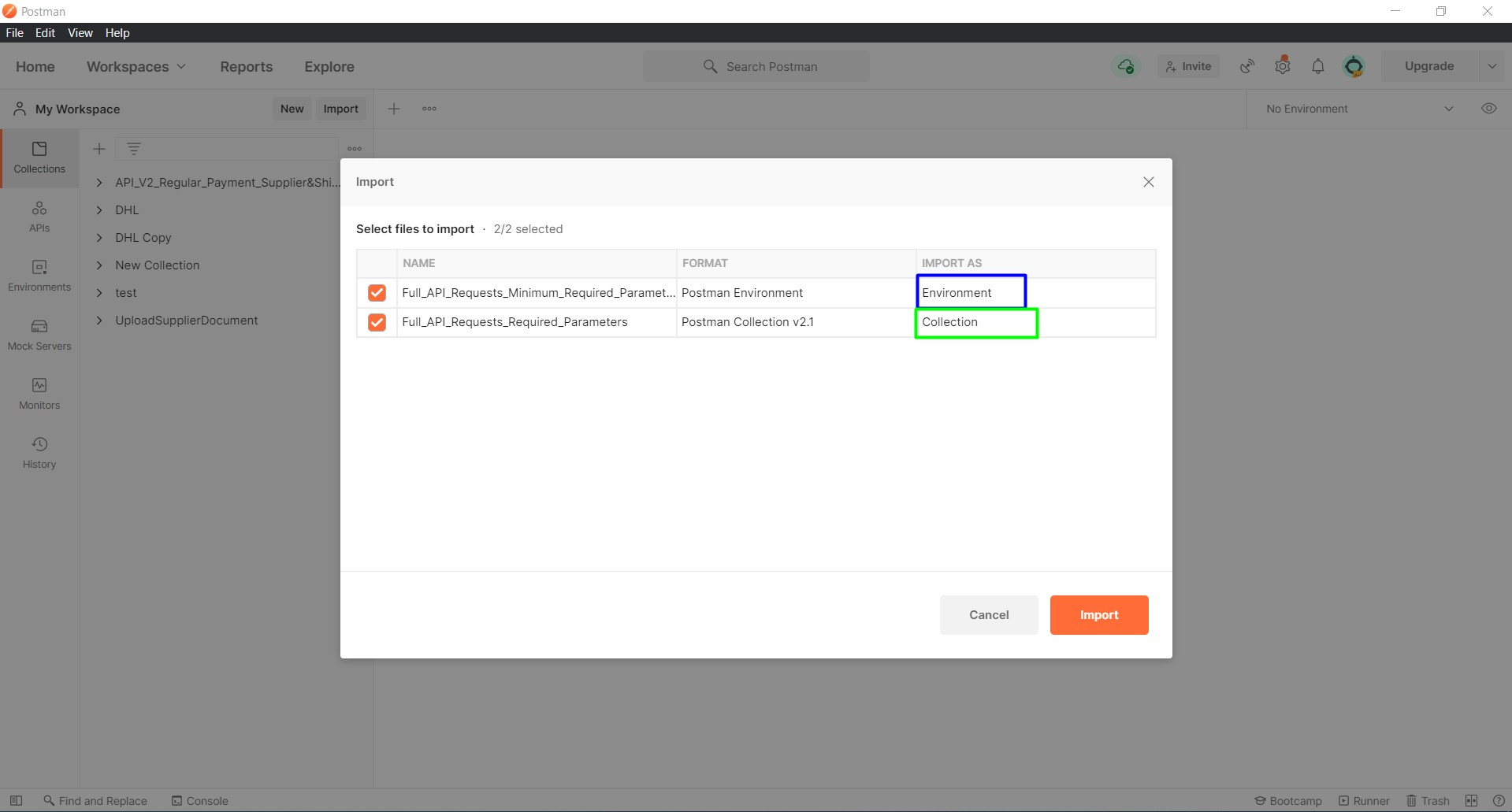This screenshot has width=1512, height=812.
Task: Open the View menu
Action: pyautogui.click(x=80, y=33)
